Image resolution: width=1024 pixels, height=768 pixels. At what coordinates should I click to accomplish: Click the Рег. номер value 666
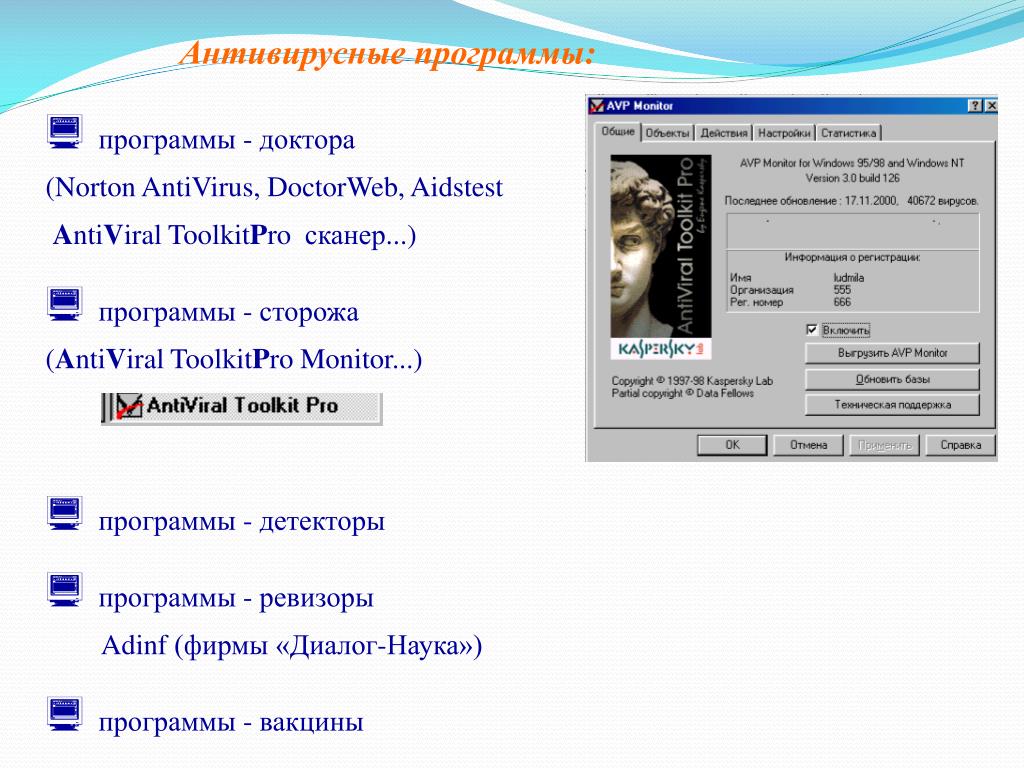(842, 302)
